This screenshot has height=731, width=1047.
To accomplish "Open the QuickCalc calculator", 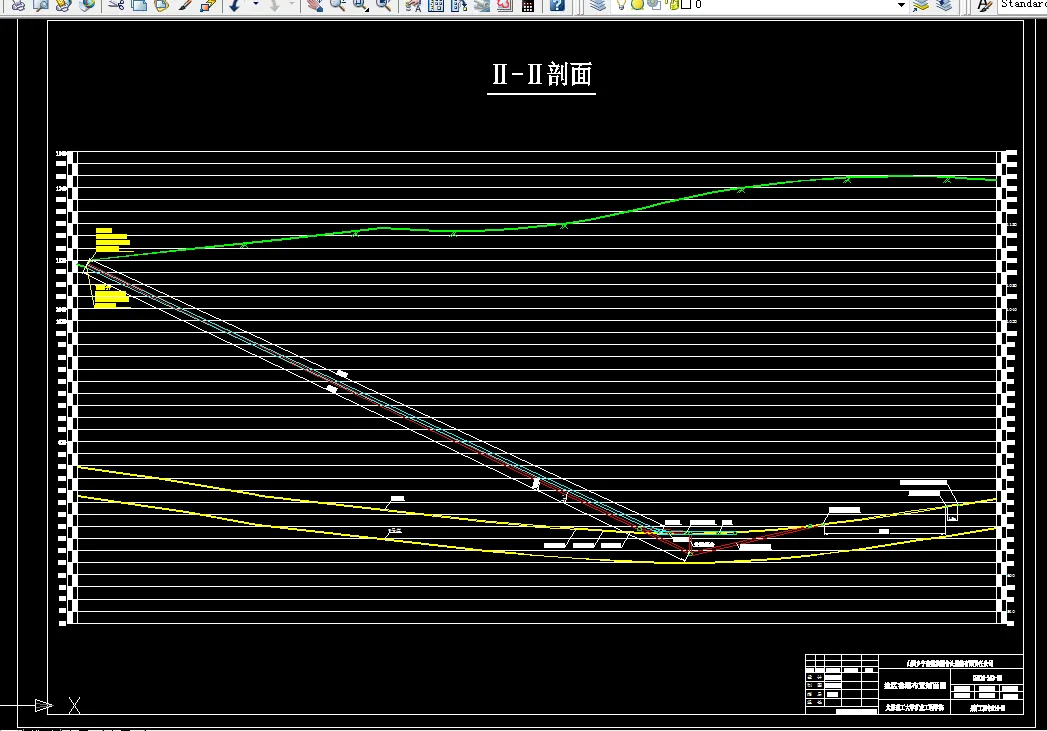I will (x=528, y=5).
